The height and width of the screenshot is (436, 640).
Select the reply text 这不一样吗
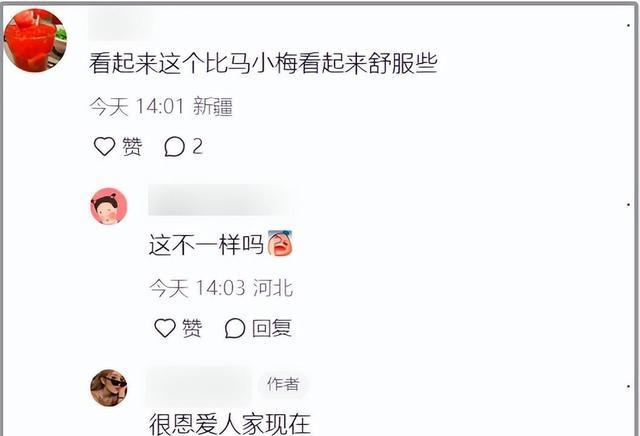(206, 245)
